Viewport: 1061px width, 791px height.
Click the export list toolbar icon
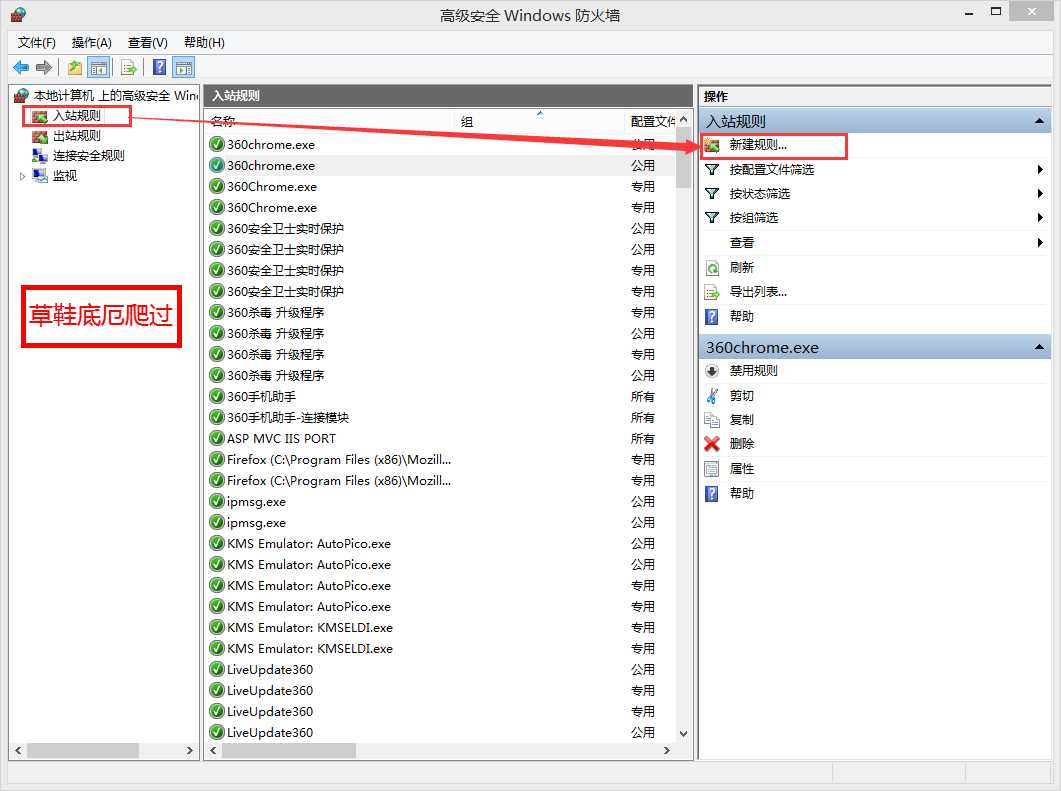pos(129,67)
